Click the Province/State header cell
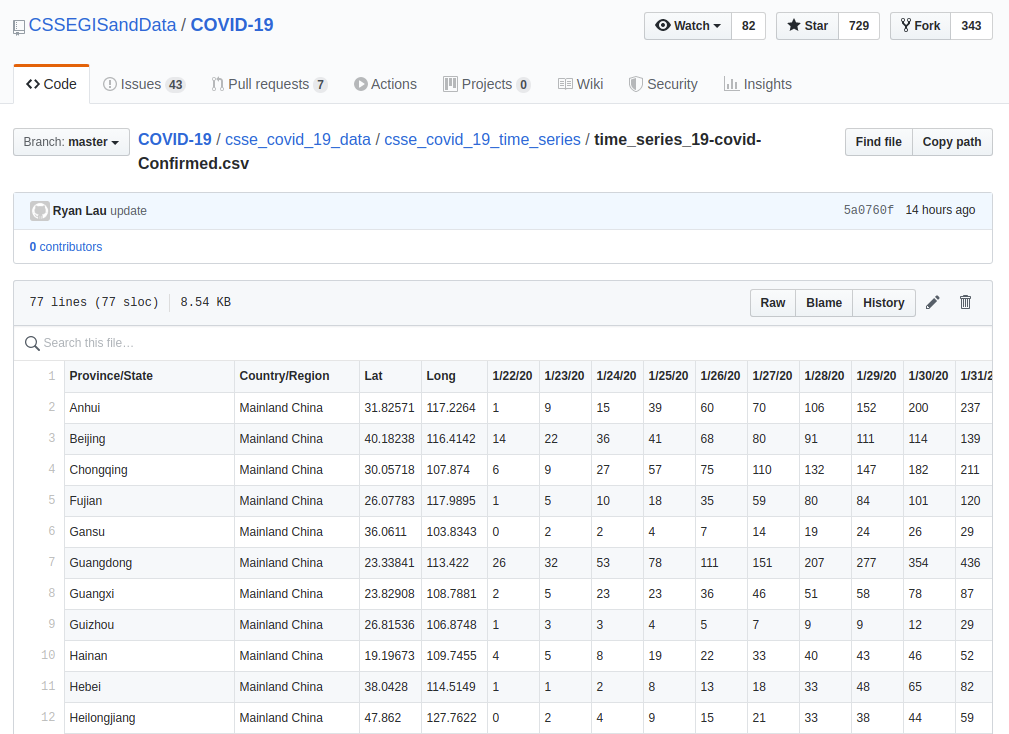The height and width of the screenshot is (734, 1009). (x=149, y=376)
